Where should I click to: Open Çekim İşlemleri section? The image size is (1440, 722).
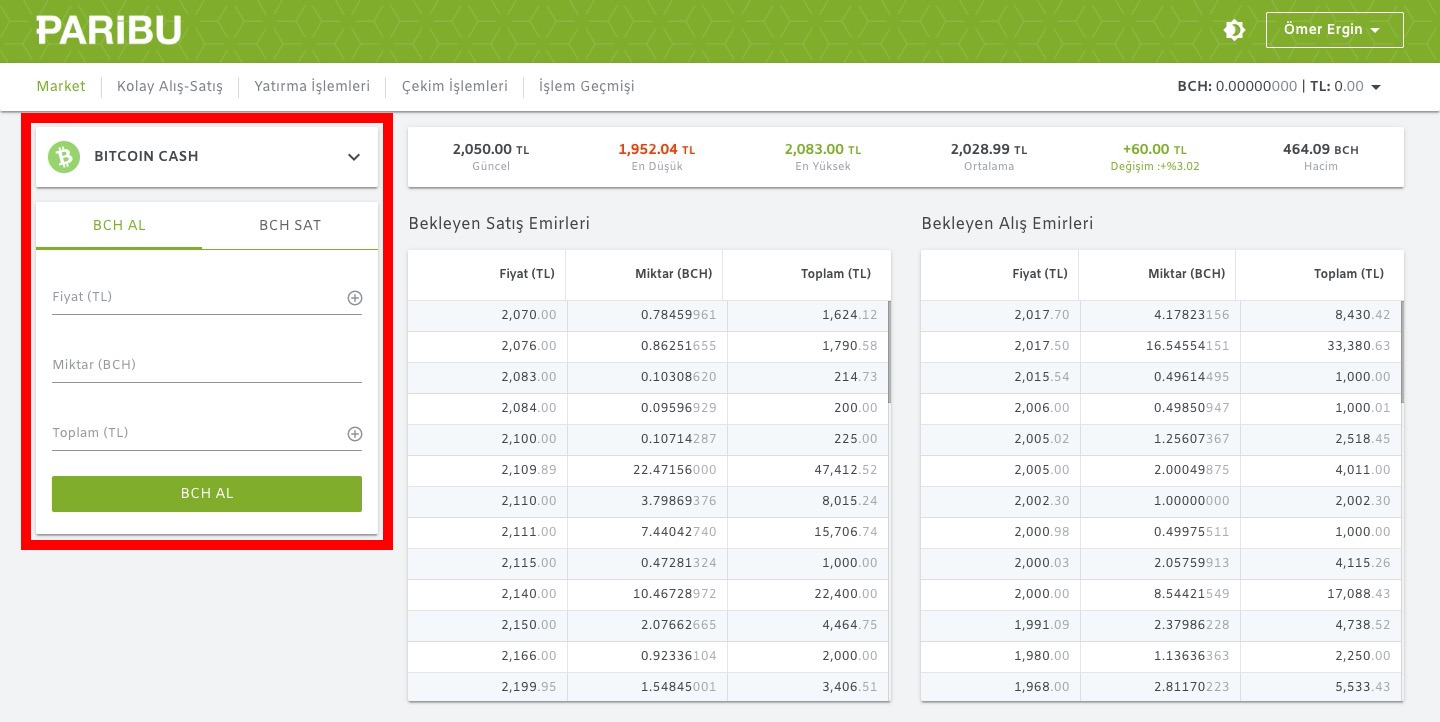click(x=455, y=87)
